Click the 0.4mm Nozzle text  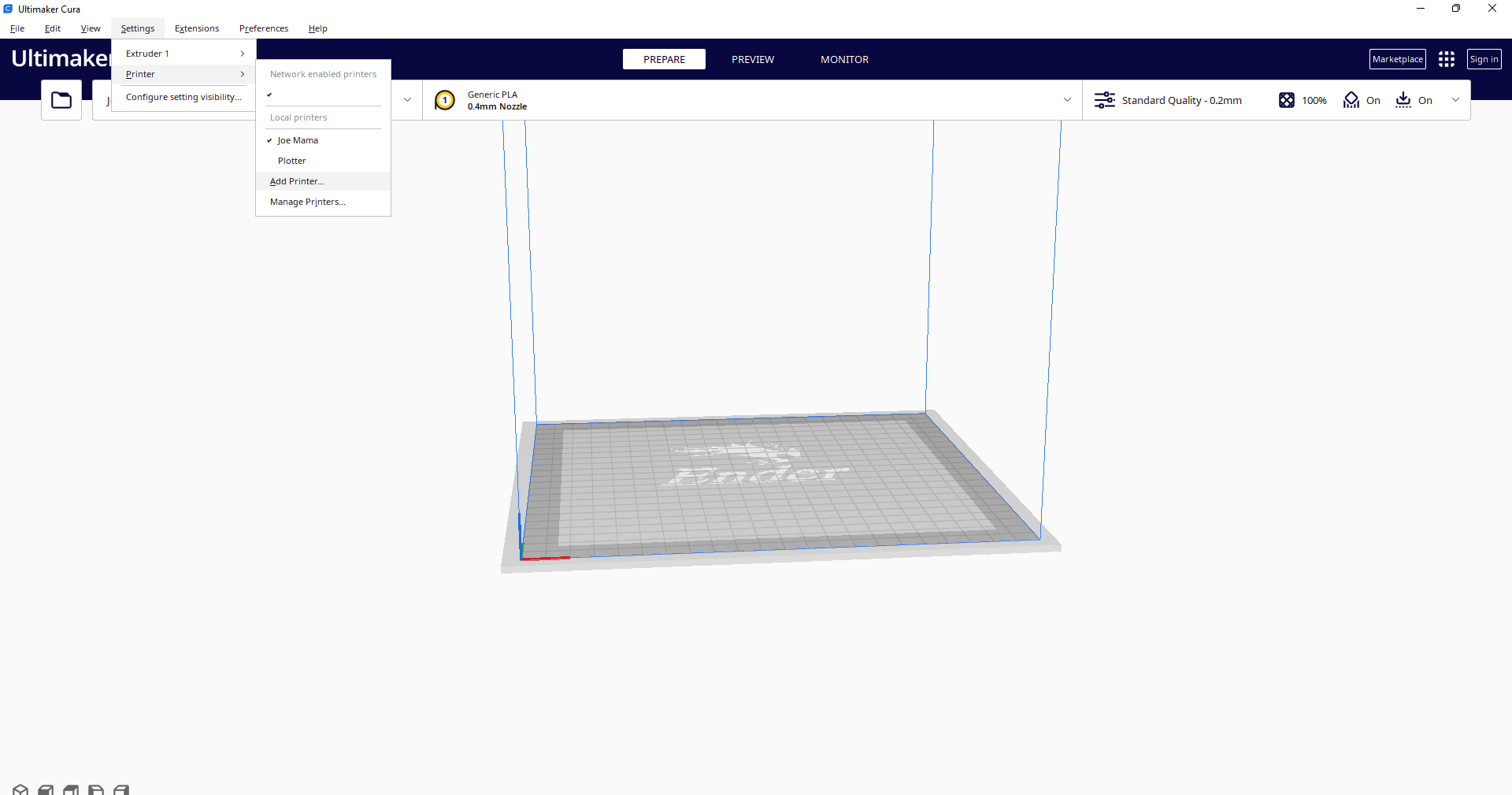point(497,106)
